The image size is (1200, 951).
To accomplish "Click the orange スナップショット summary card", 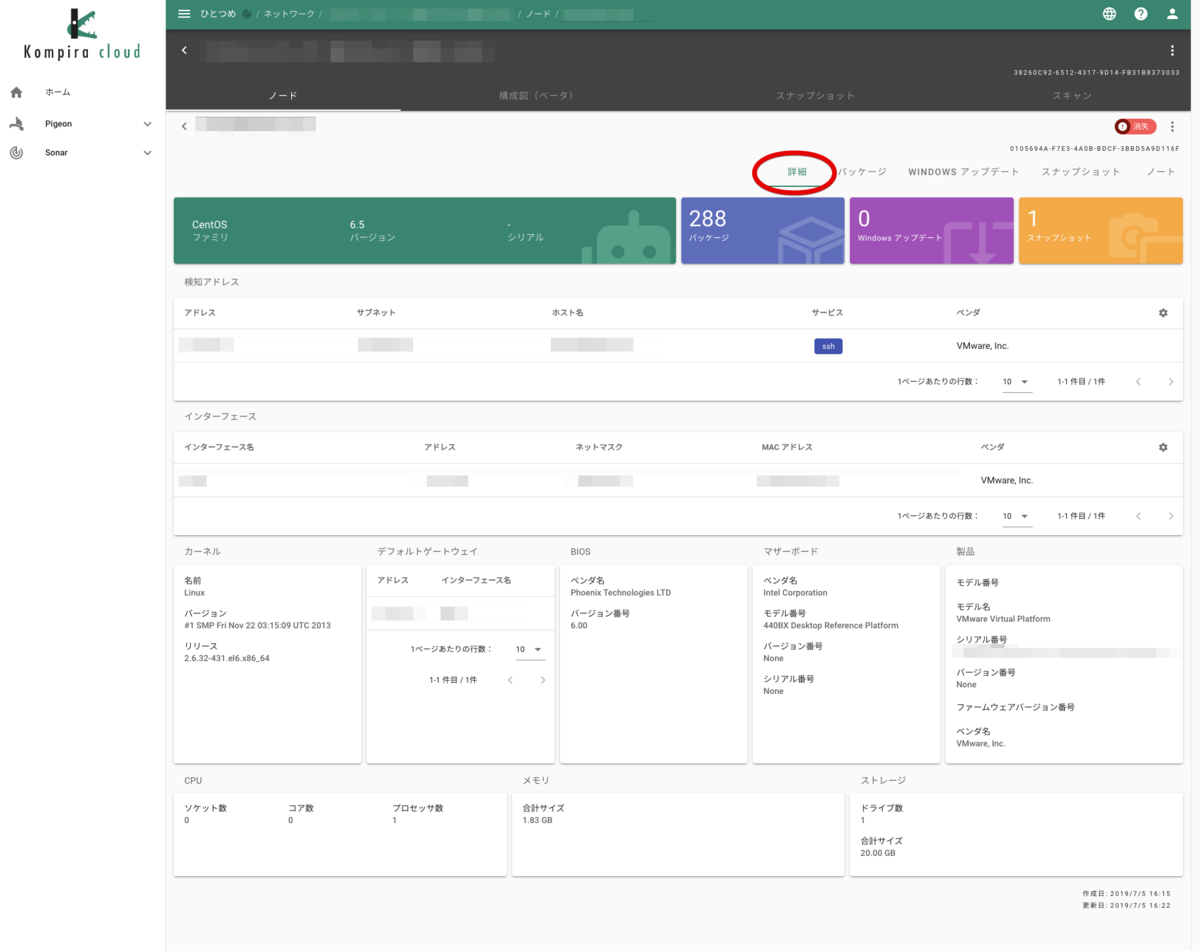I will click(x=1100, y=231).
